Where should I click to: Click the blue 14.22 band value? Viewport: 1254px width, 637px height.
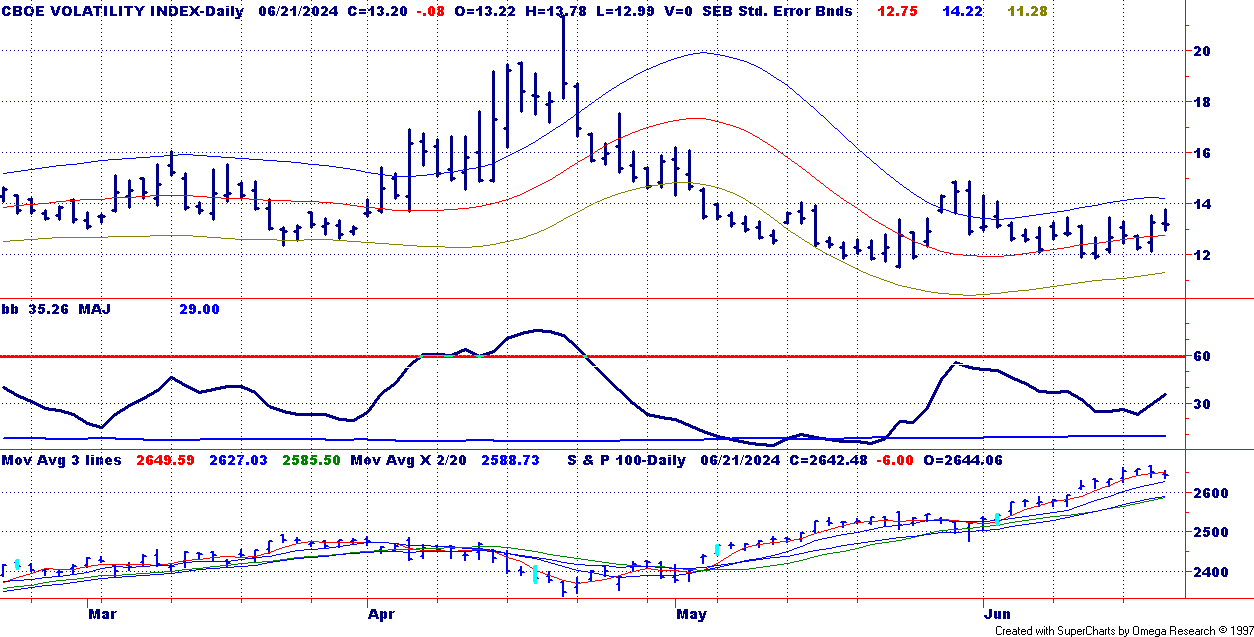[x=962, y=11]
